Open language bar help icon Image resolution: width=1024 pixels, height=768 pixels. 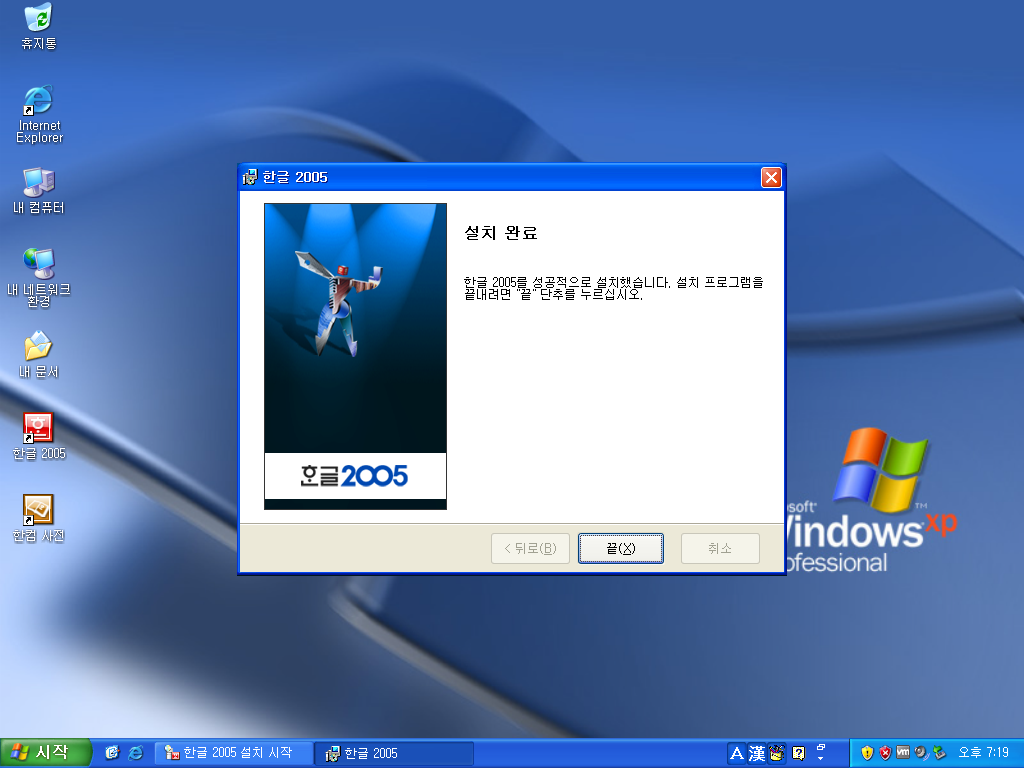pyautogui.click(x=798, y=753)
